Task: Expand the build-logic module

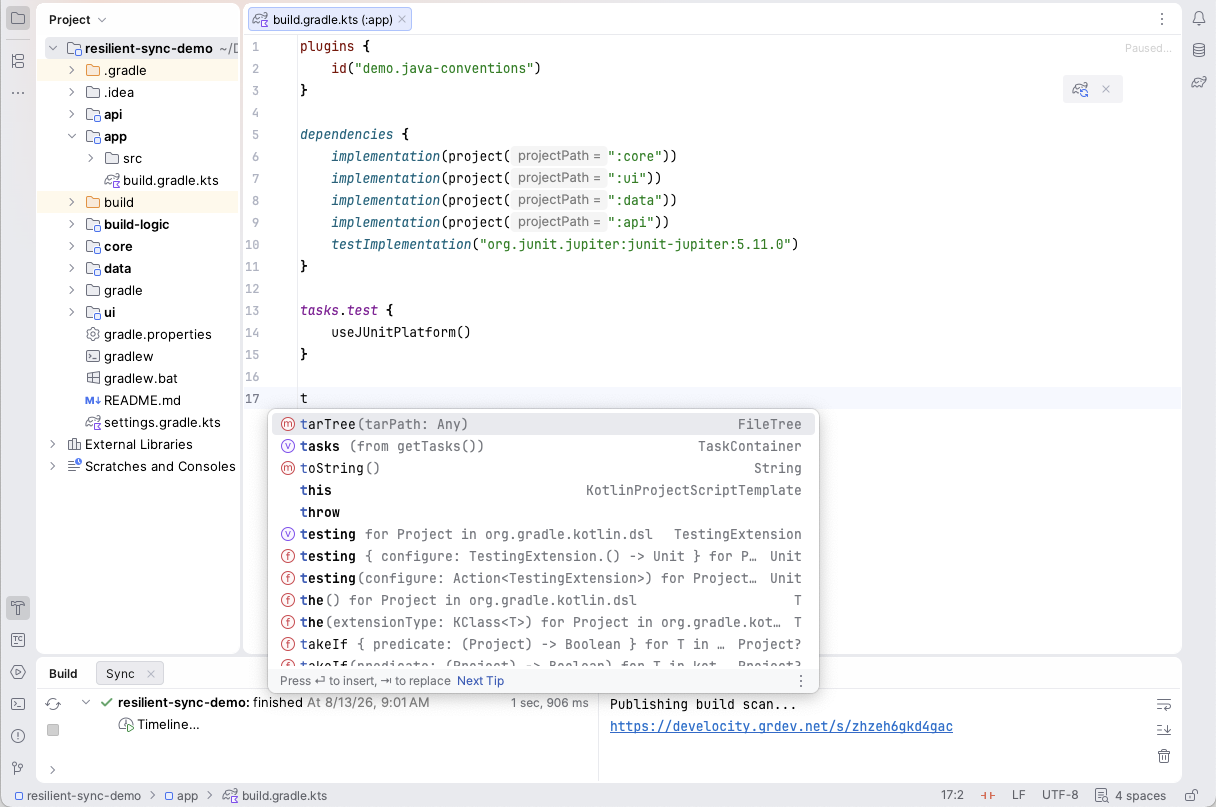Action: 72,224
